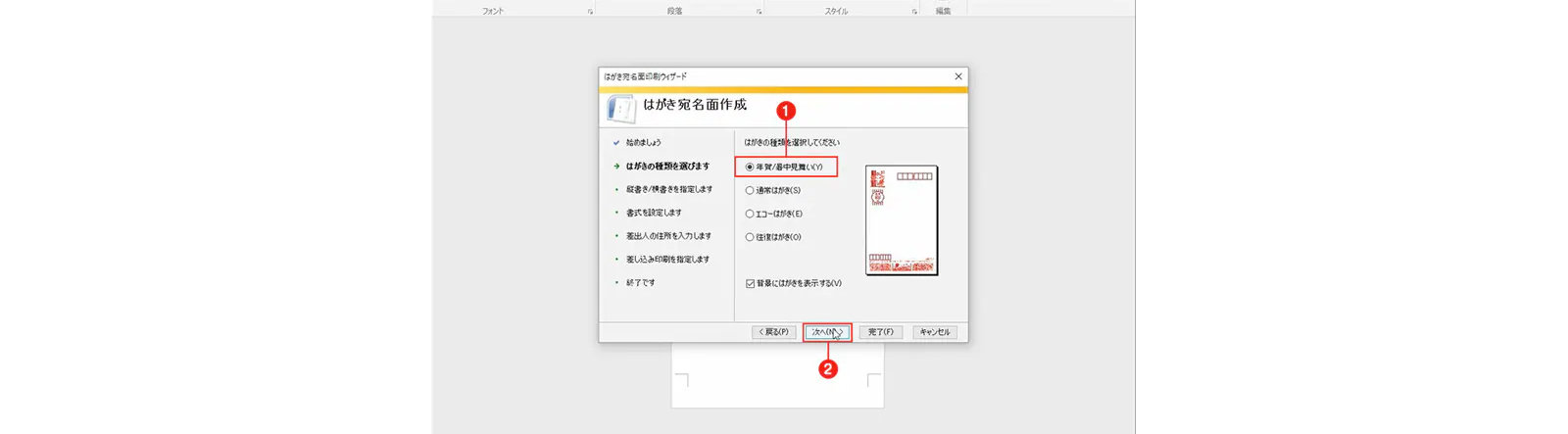Pick the 往復はがき radio option
Viewport: 1568px width, 434px height.
coord(750,237)
